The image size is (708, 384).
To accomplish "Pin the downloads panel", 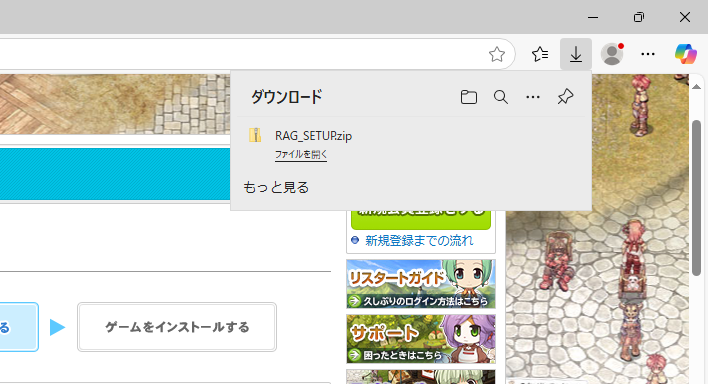I will pyautogui.click(x=565, y=97).
